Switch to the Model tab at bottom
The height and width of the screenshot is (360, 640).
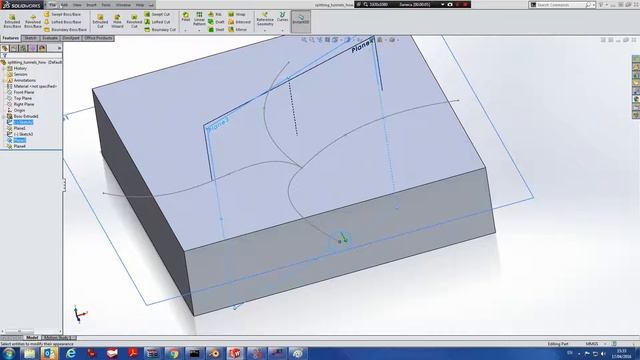[32, 338]
